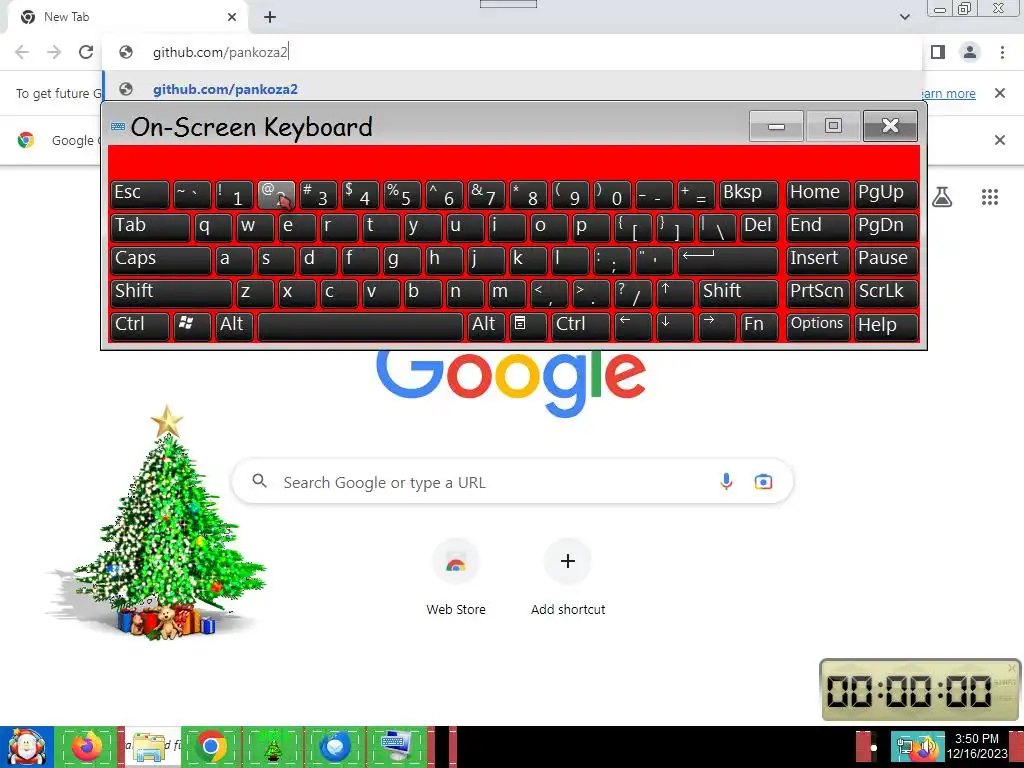
Task: Hit Esc on On-Screen Keyboard
Action: (x=140, y=195)
